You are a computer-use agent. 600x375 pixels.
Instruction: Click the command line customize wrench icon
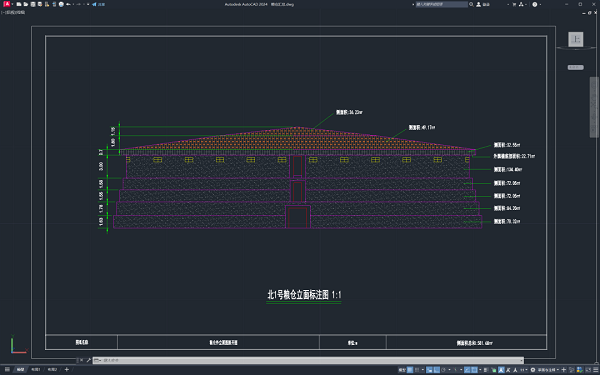tap(88, 360)
